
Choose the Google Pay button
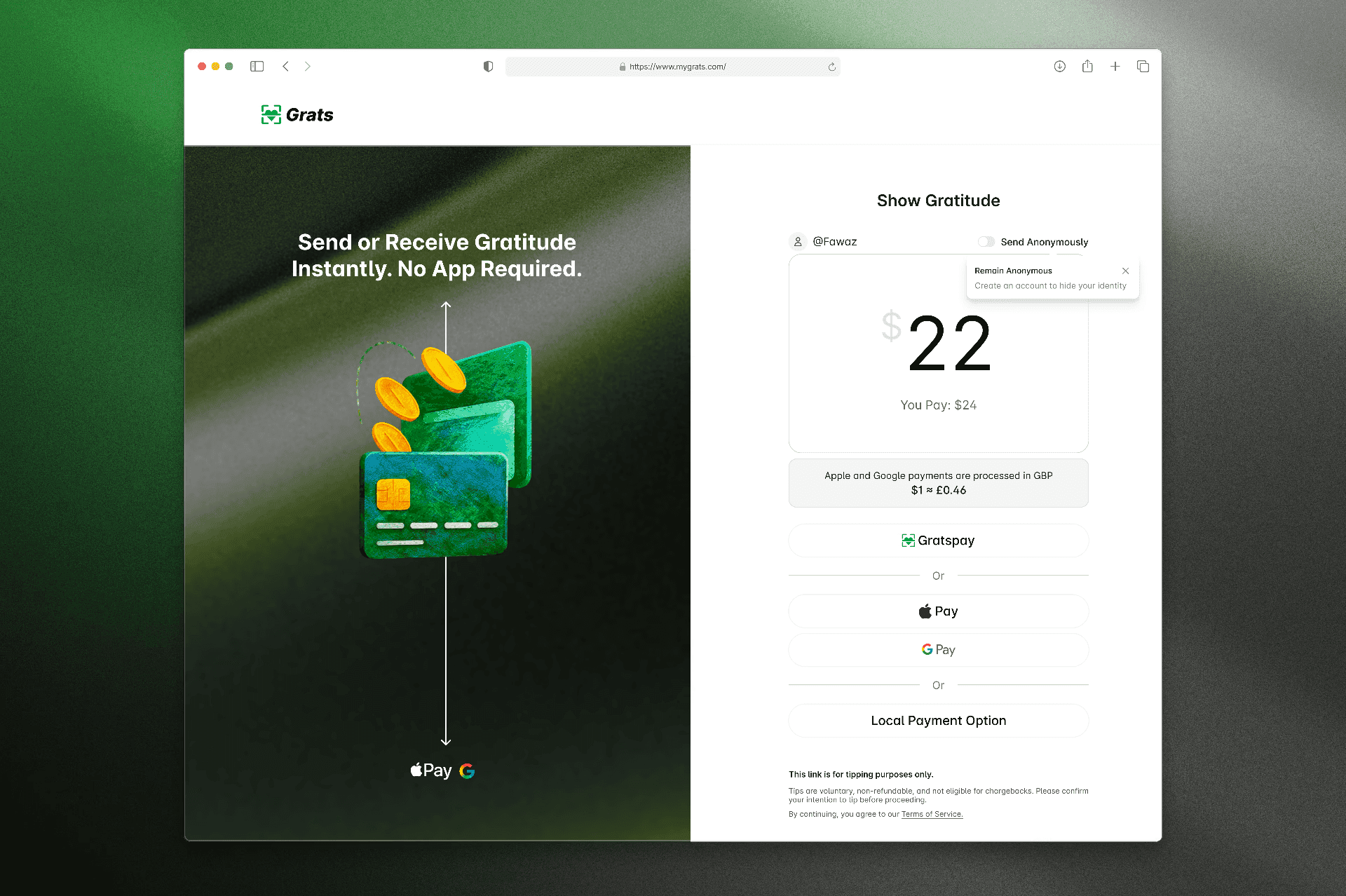pos(938,650)
